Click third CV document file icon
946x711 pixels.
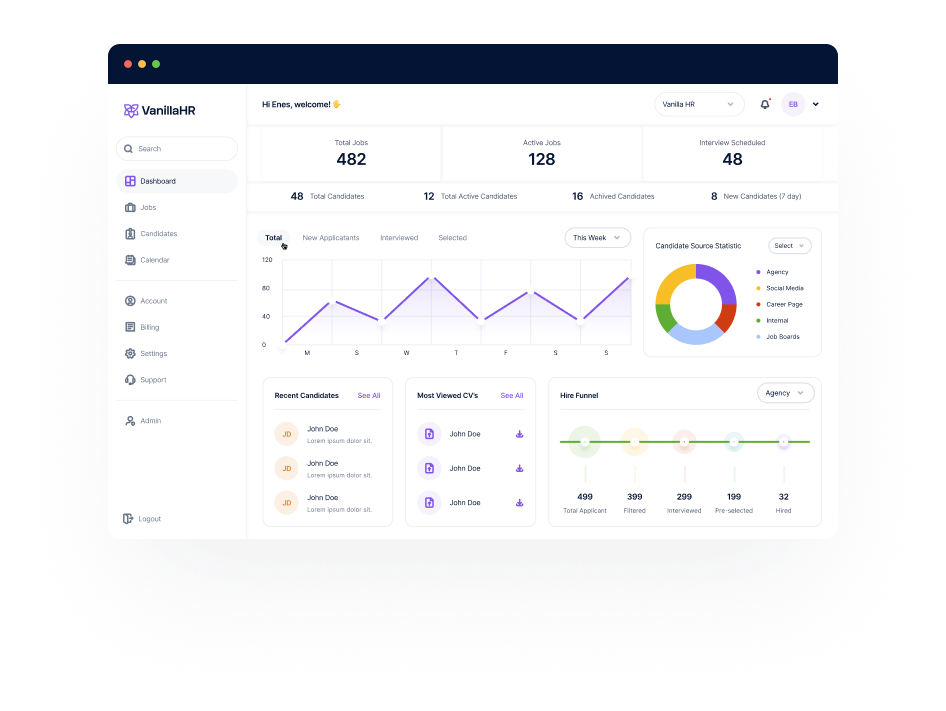coord(429,503)
